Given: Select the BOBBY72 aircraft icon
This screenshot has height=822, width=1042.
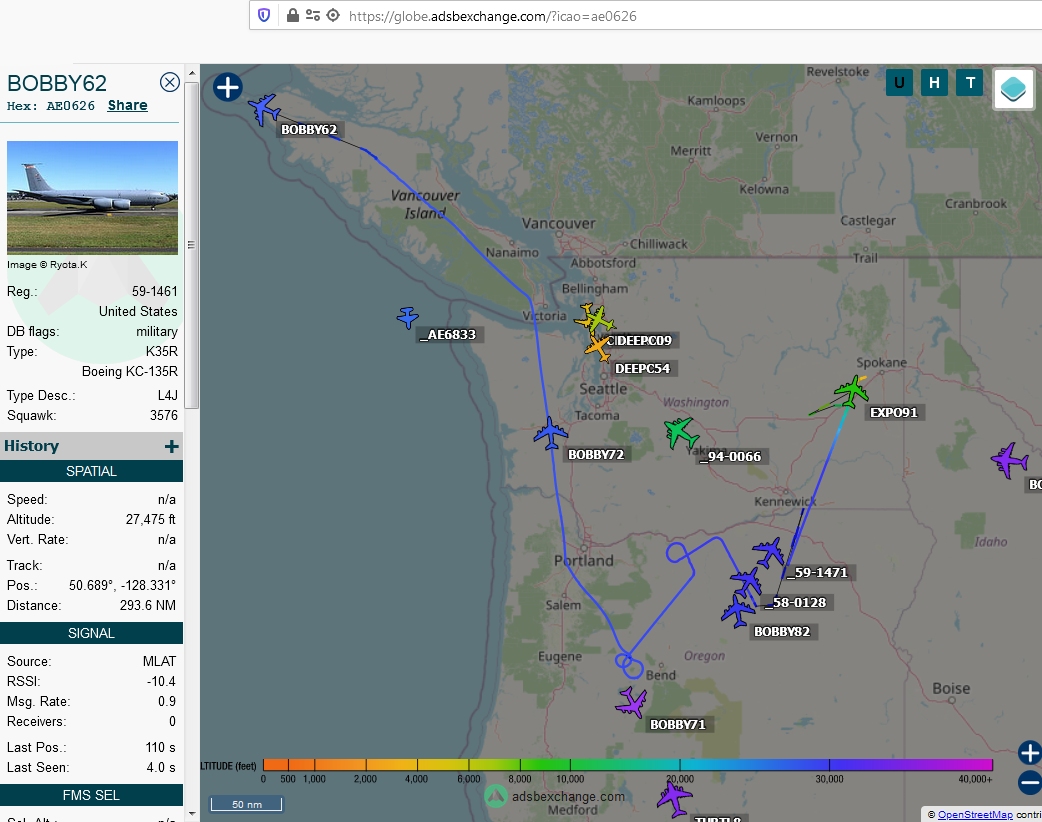Looking at the screenshot, I should click(550, 433).
